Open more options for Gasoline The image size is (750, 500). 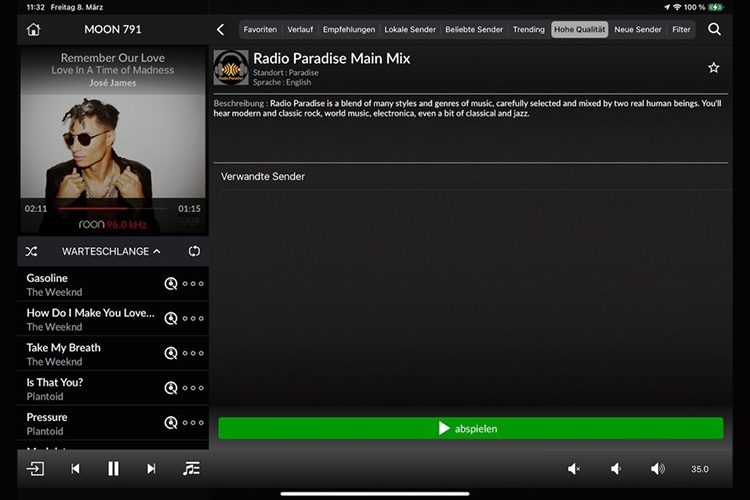tap(193, 284)
